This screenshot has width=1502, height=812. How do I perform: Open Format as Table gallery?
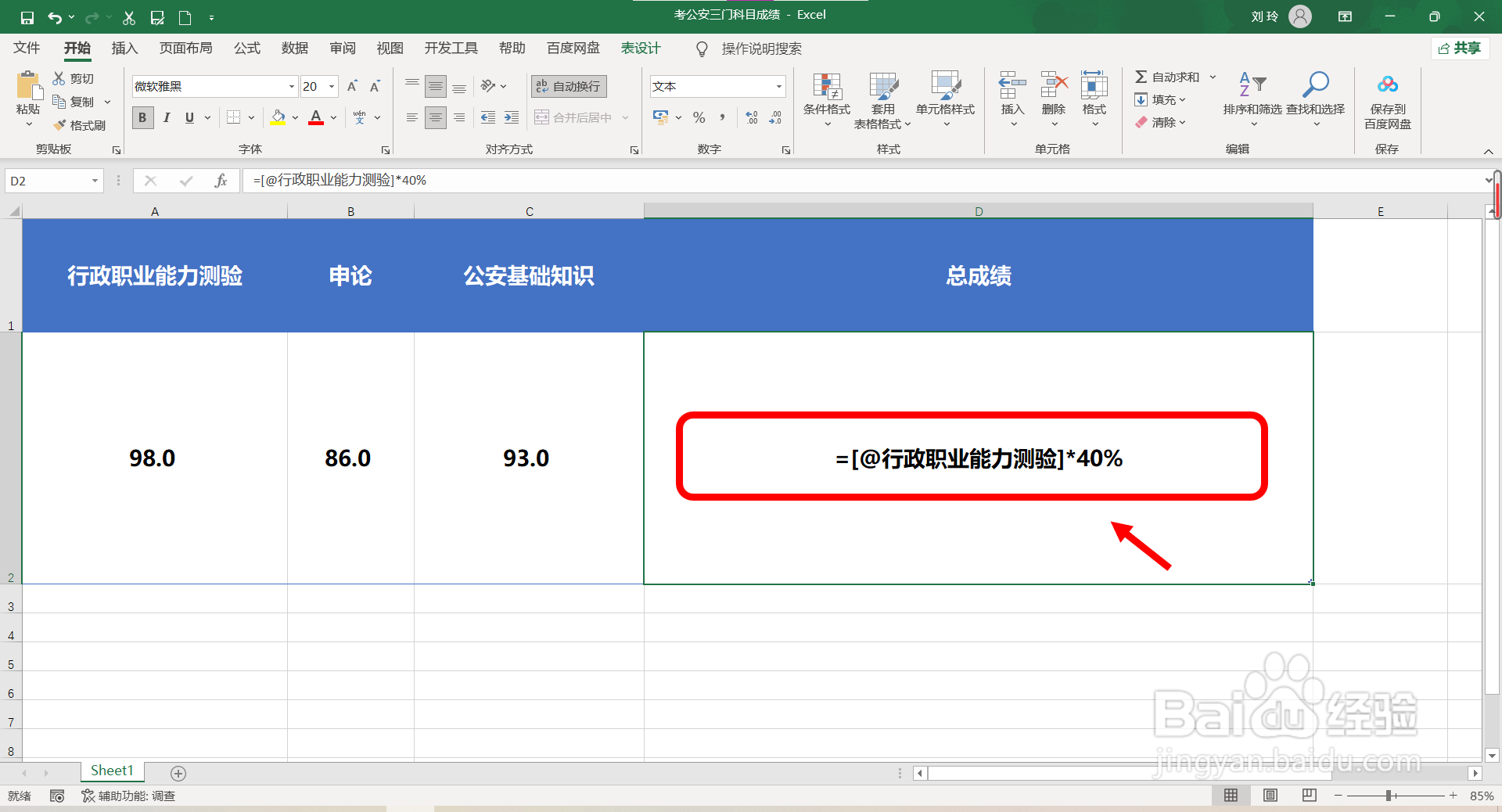882,100
